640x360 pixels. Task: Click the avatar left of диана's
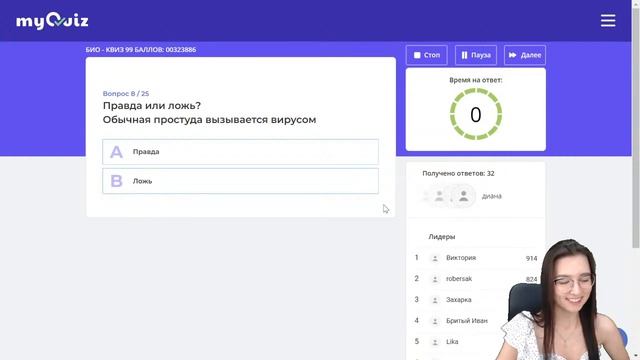439,196
